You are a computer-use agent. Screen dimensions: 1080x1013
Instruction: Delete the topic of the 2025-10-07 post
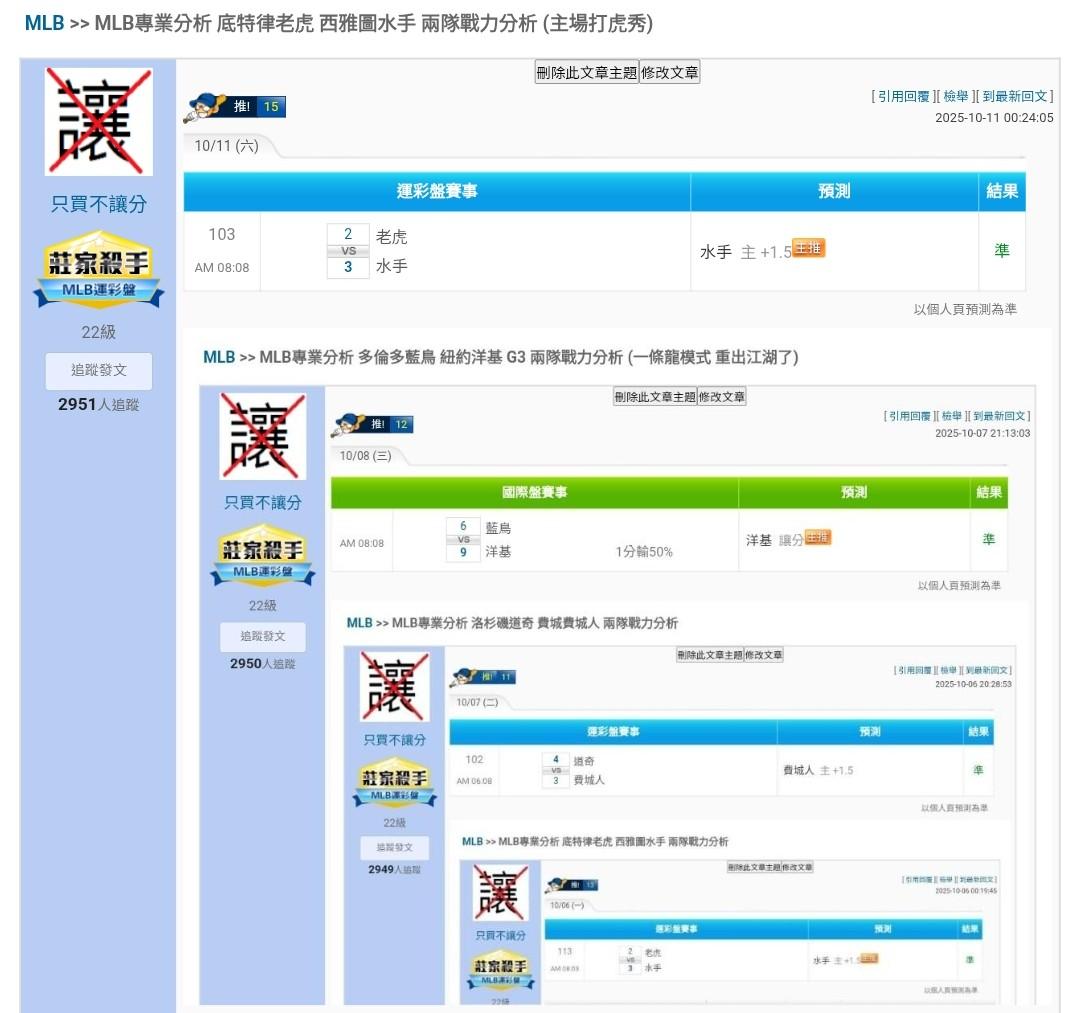[x=655, y=397]
